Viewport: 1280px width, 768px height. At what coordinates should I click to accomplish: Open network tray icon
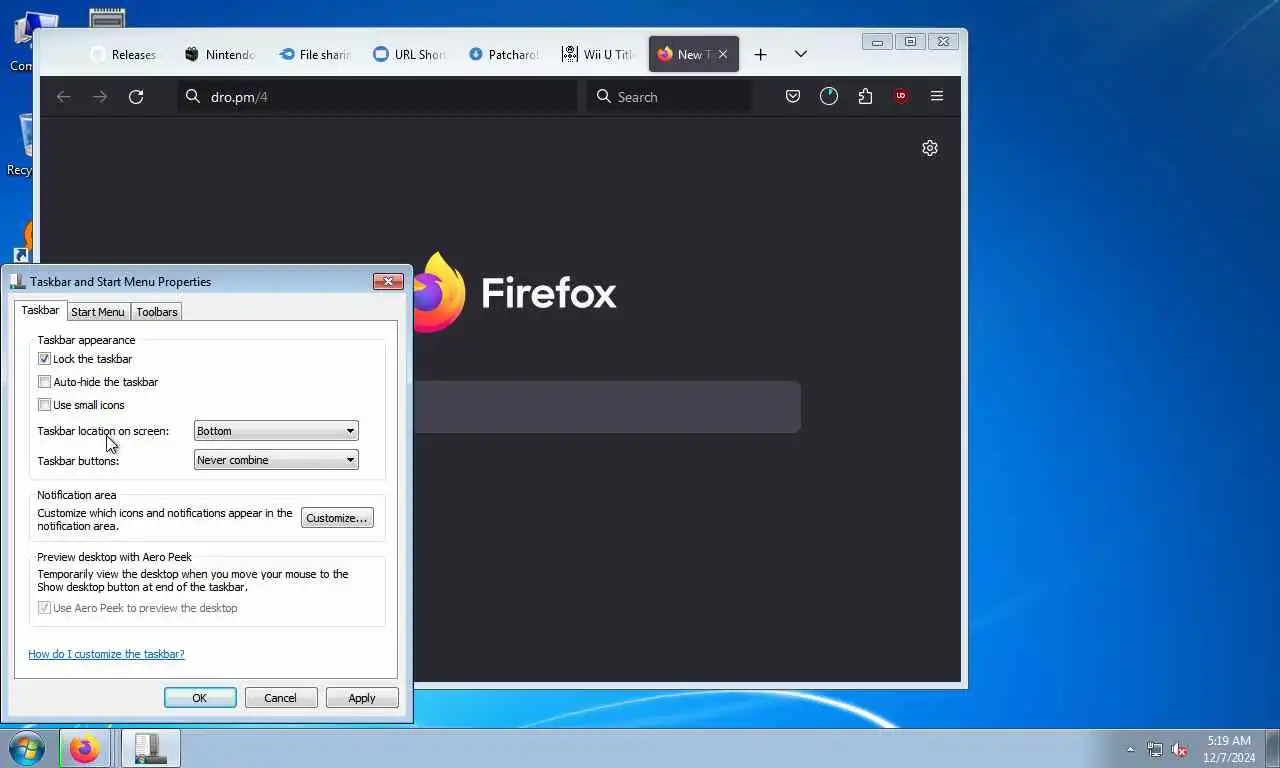(x=1155, y=749)
